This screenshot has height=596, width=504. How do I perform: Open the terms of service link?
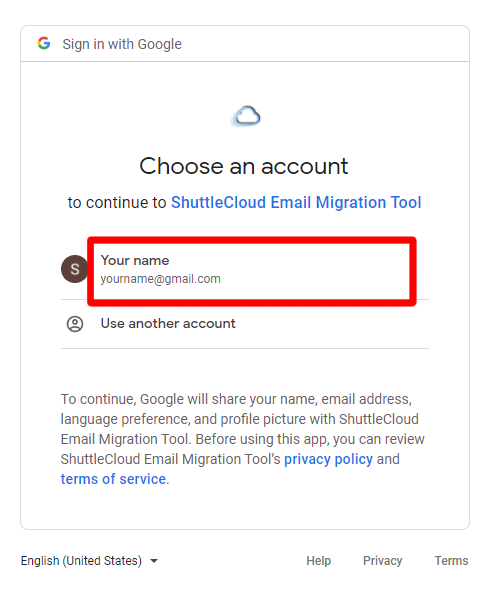coord(113,479)
